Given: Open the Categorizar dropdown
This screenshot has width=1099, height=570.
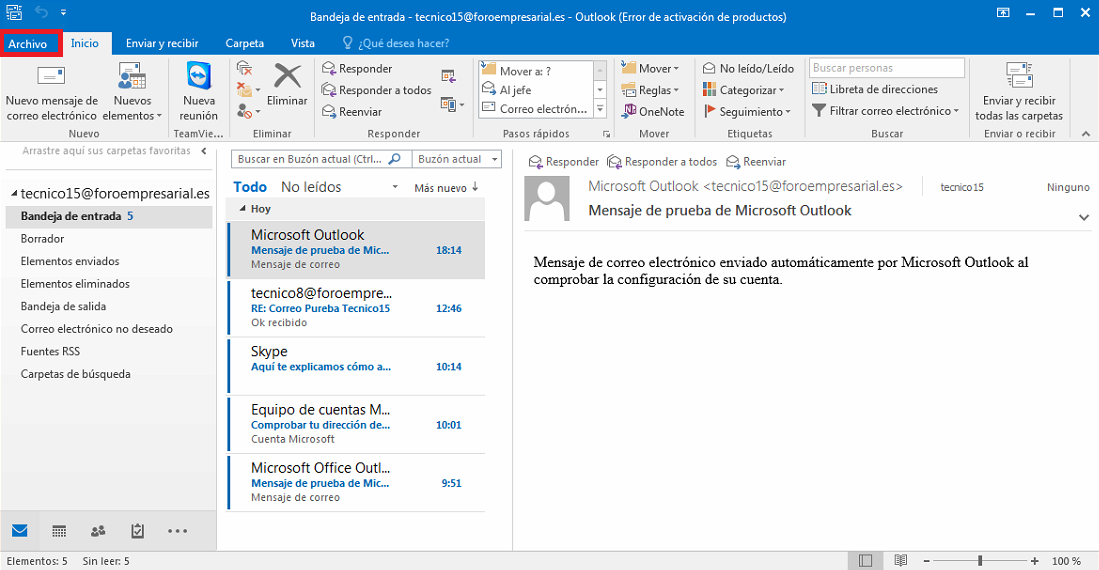Looking at the screenshot, I should (x=743, y=90).
